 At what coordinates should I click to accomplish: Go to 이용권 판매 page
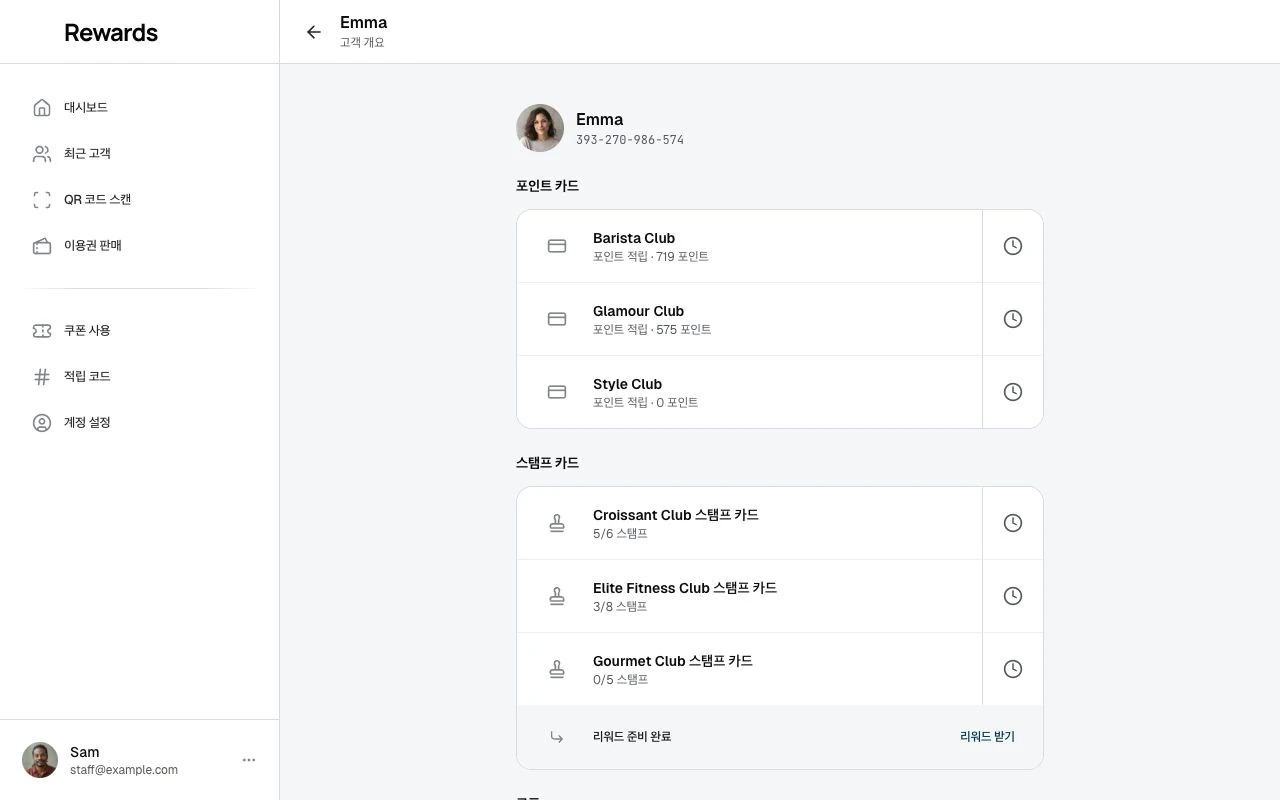tap(140, 245)
